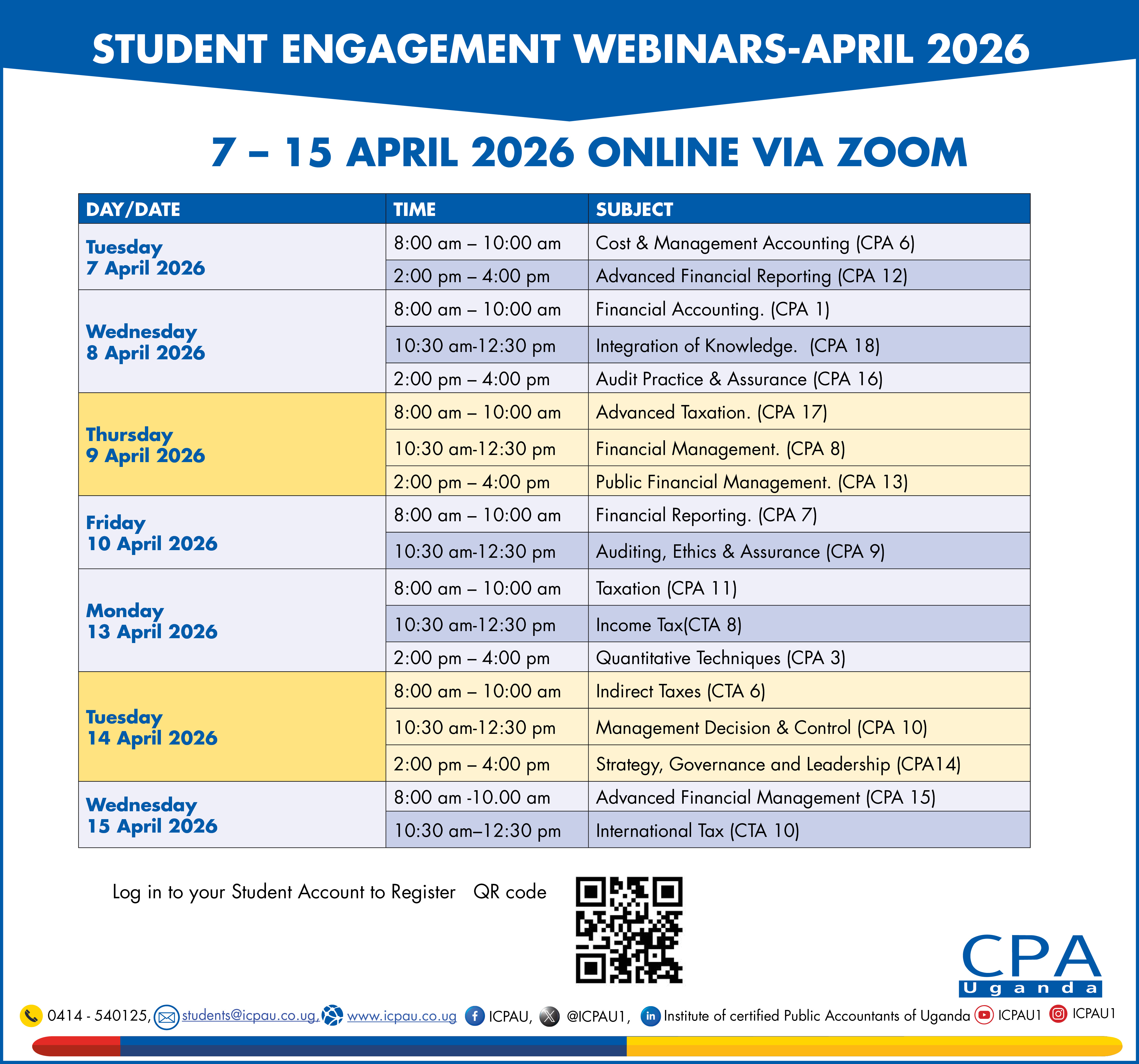
Task: Click the YouTube icon
Action: pos(984,1015)
